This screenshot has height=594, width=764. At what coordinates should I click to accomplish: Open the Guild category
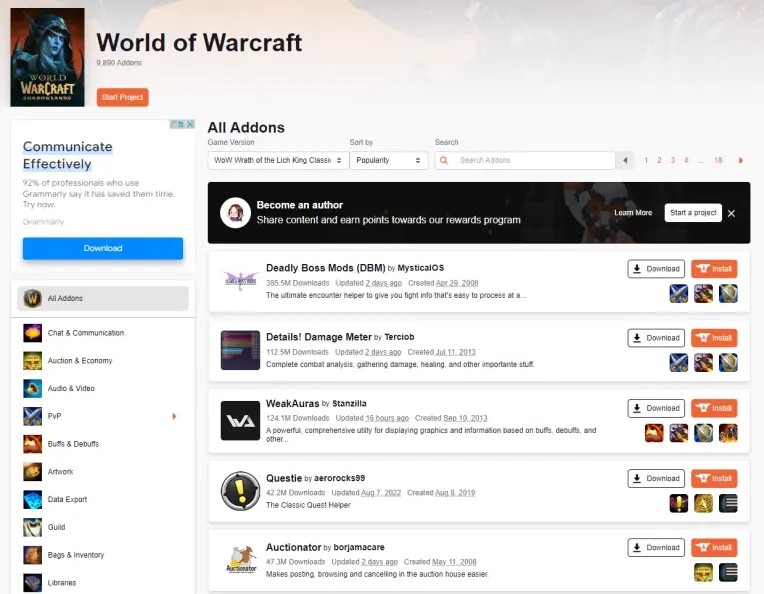[x=56, y=527]
